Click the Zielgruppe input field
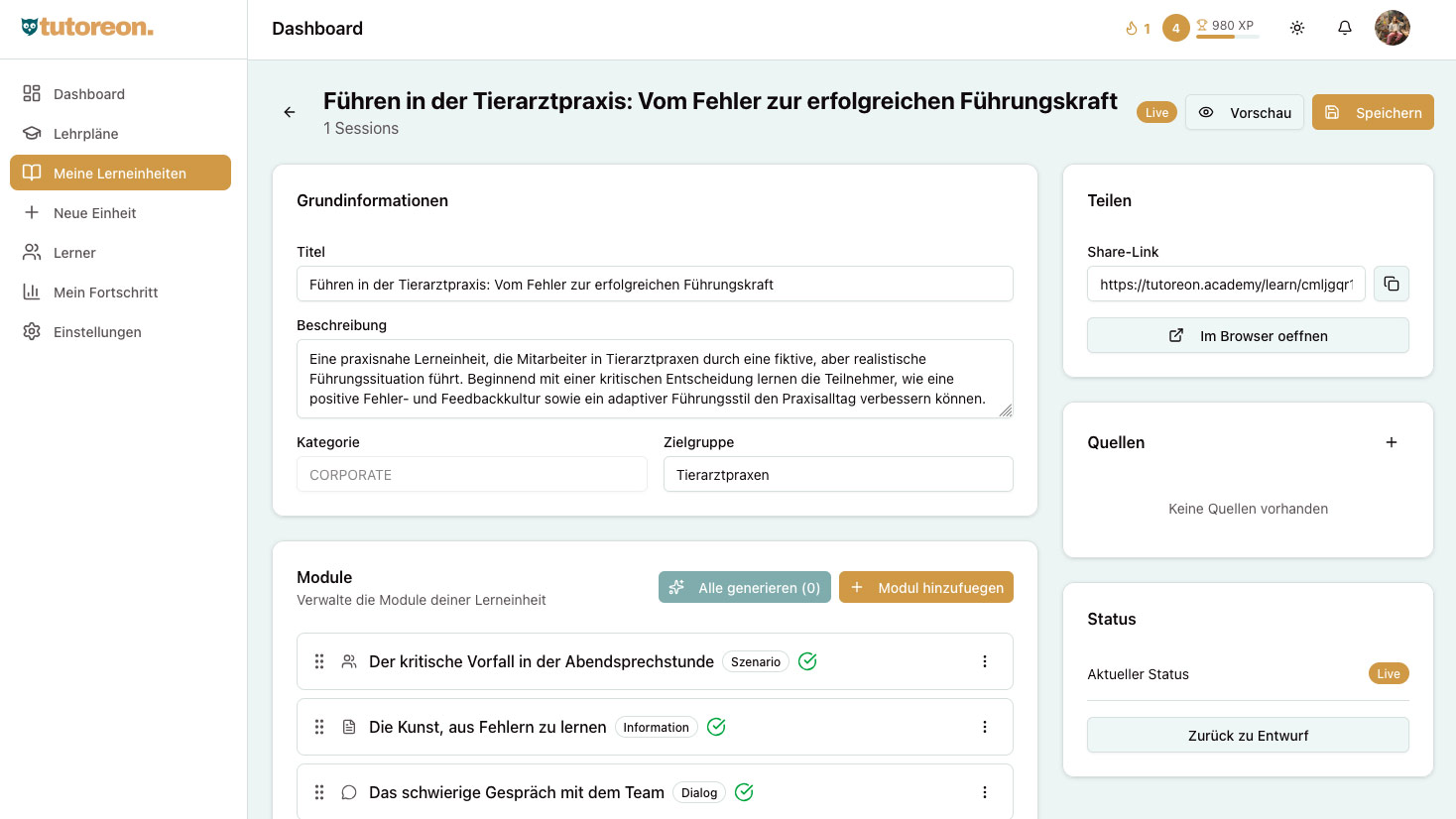This screenshot has width=1456, height=819. [x=838, y=474]
